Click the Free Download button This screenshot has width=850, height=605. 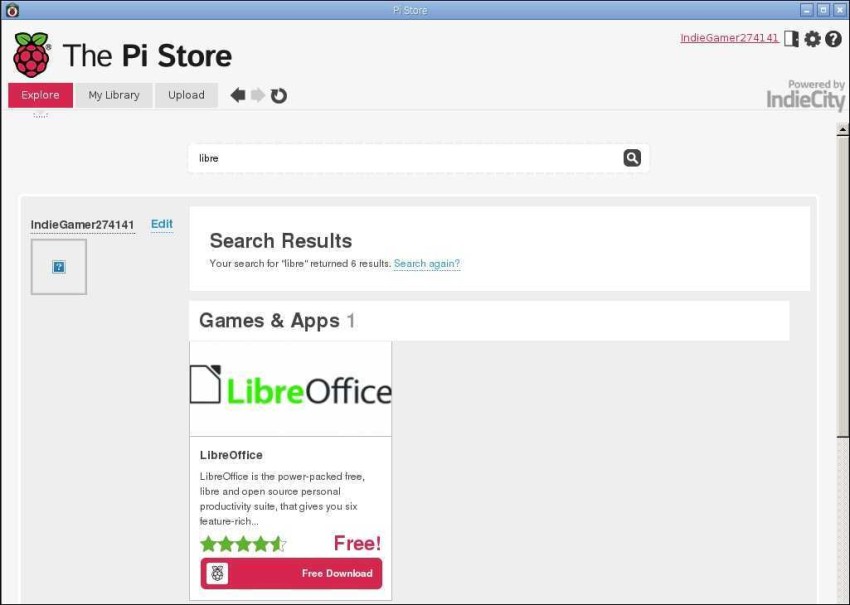(x=291, y=573)
